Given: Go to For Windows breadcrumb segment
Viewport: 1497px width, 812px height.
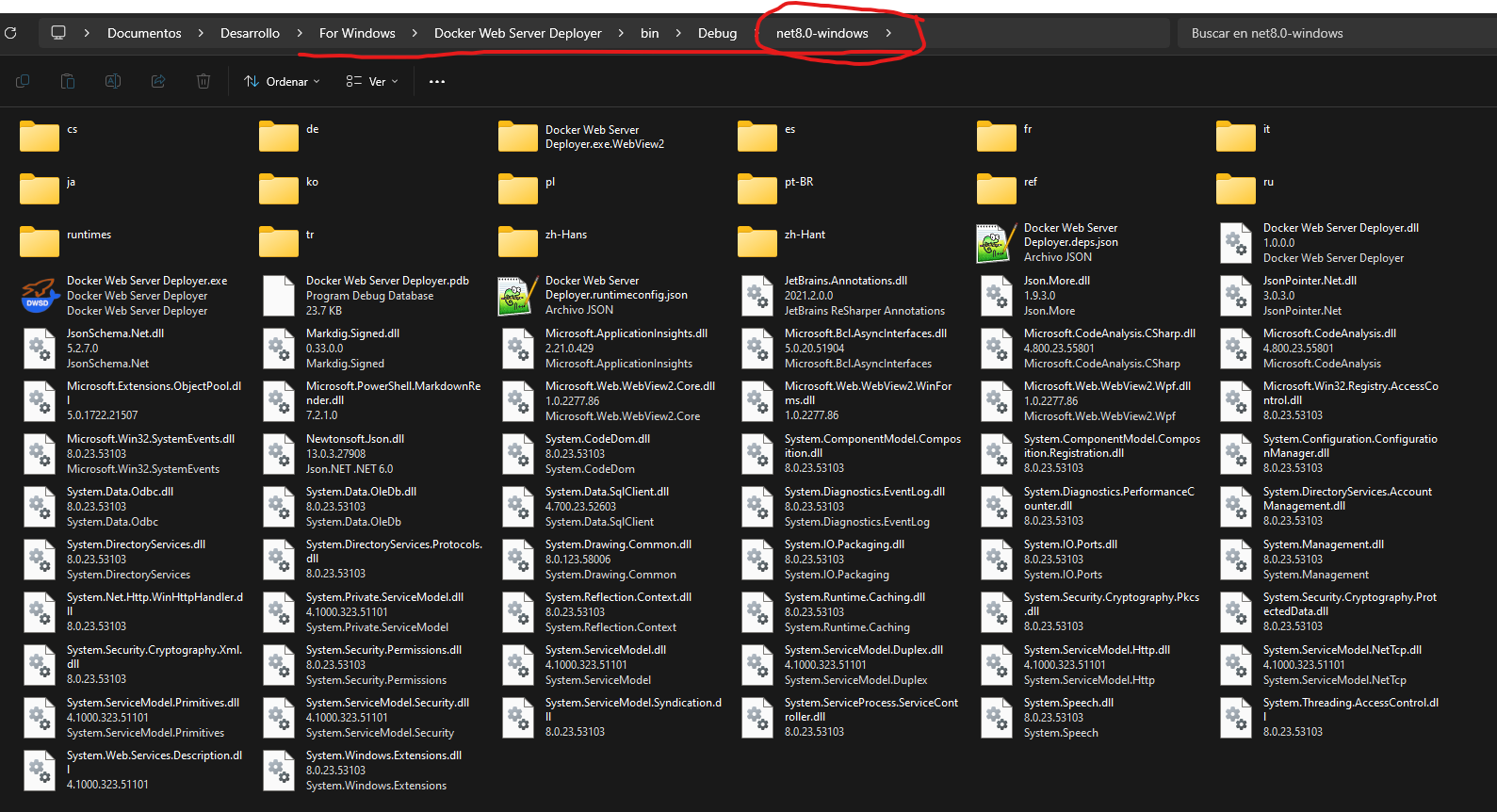Looking at the screenshot, I should coord(357,33).
